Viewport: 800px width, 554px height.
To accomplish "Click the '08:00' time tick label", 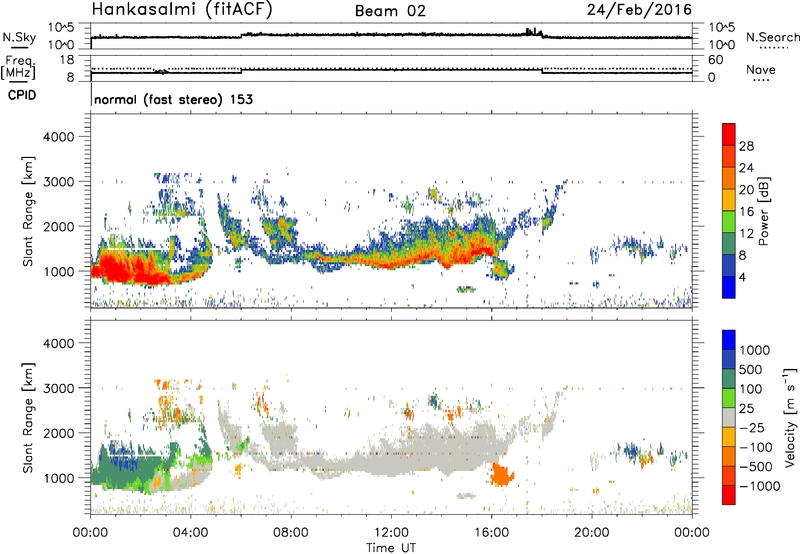I will click(x=291, y=533).
